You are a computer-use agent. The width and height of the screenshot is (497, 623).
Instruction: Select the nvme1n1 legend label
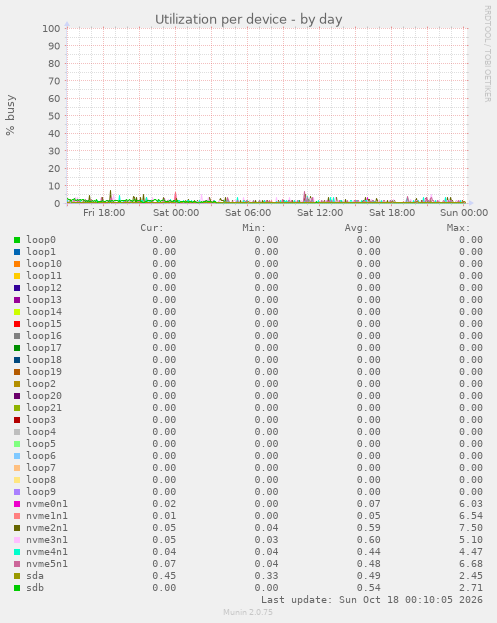pyautogui.click(x=47, y=516)
